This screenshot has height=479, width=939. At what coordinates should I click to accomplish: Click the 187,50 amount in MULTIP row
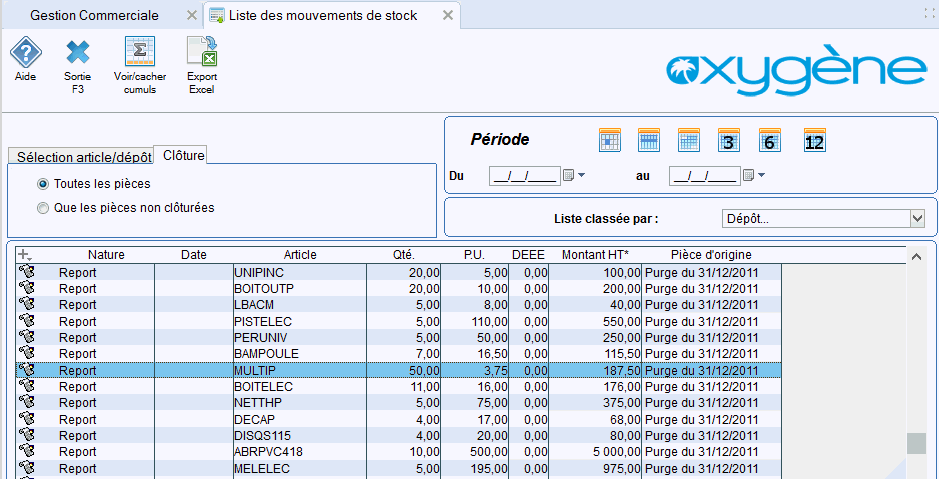click(595, 370)
